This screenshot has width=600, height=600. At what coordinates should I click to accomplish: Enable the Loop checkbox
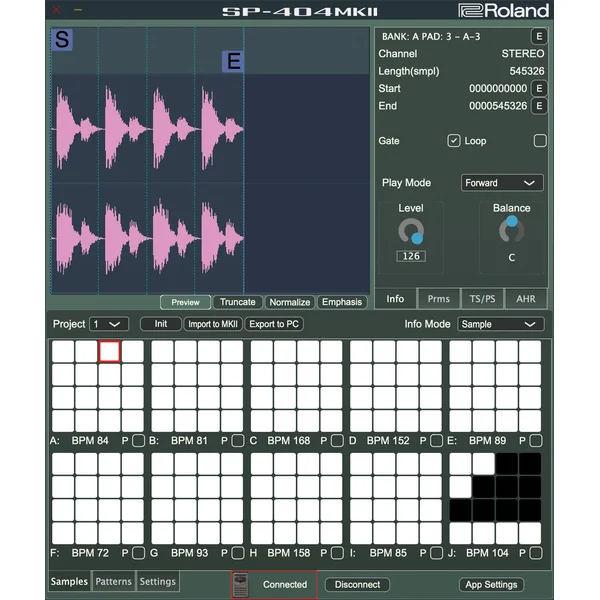[x=540, y=141]
